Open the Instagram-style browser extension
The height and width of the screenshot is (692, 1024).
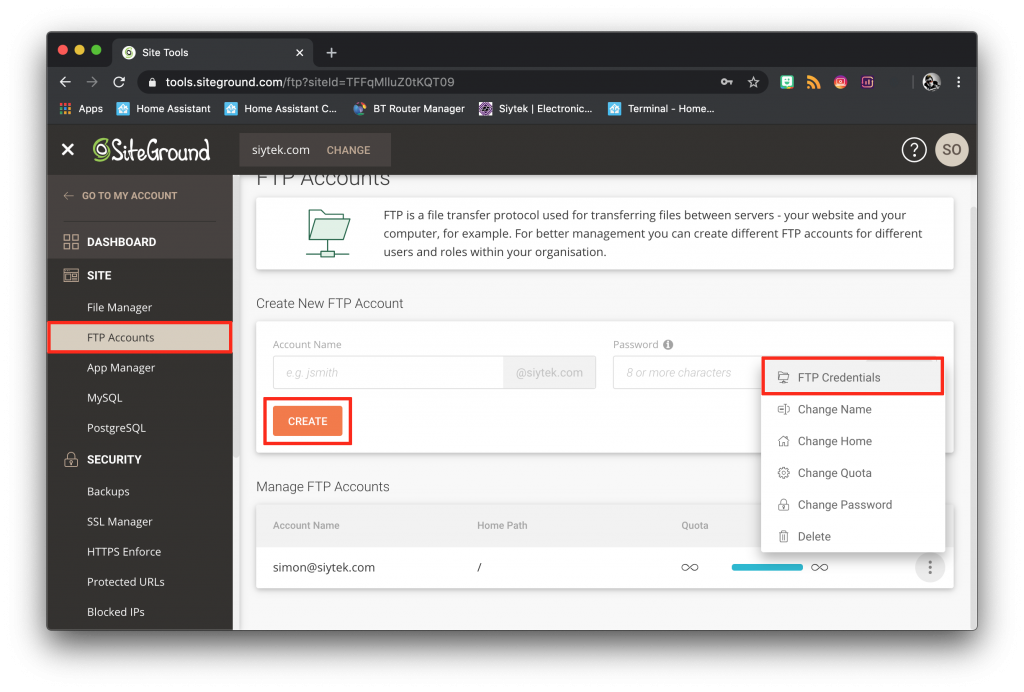coord(840,82)
